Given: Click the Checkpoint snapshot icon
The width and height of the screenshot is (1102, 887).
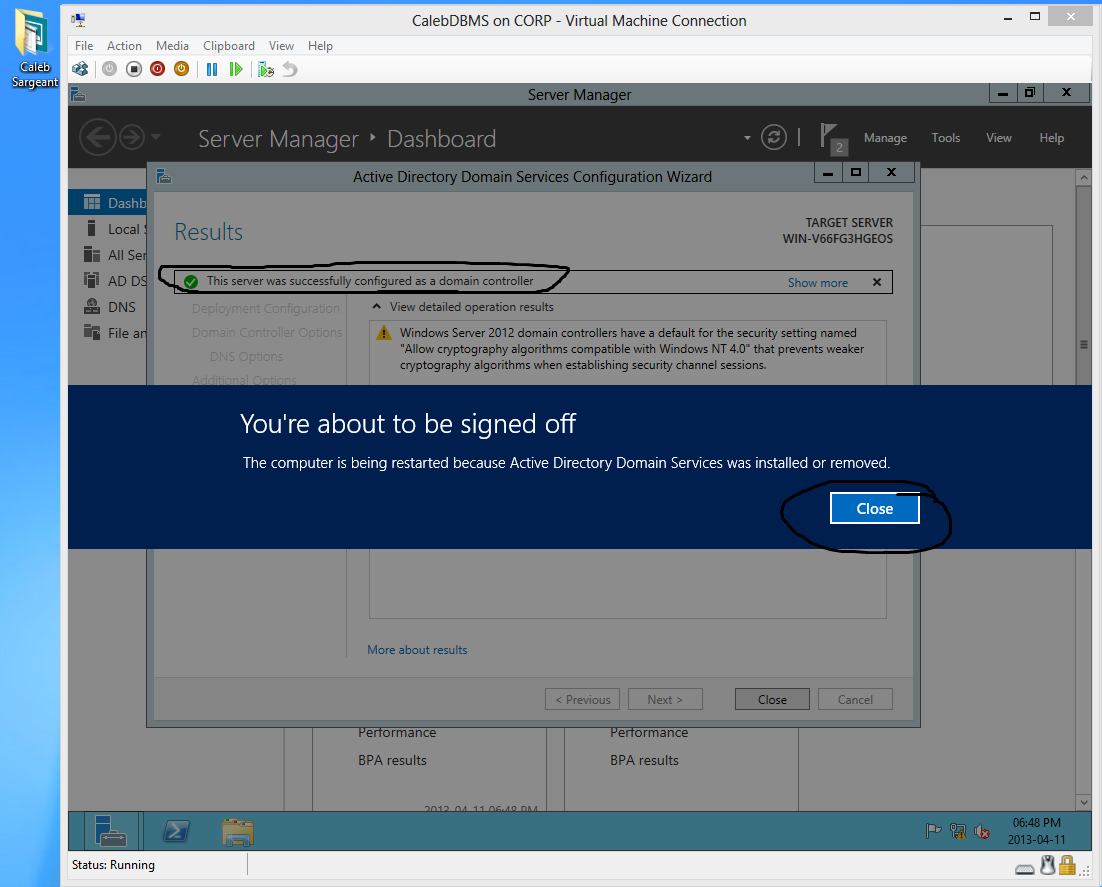Looking at the screenshot, I should tap(266, 69).
